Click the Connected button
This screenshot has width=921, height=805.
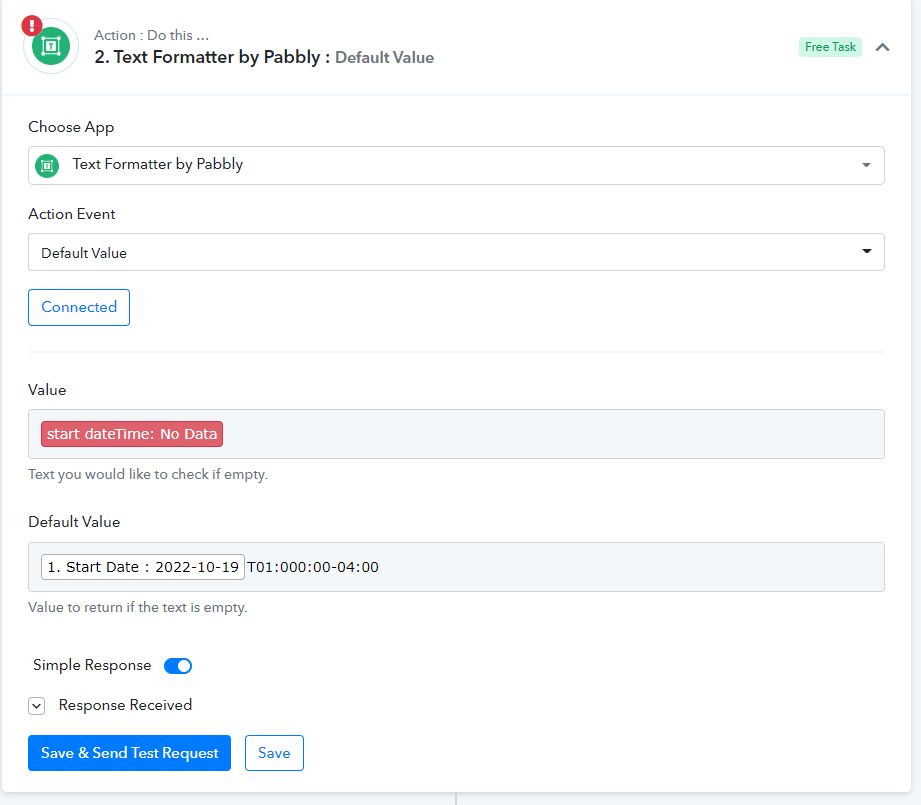(79, 307)
